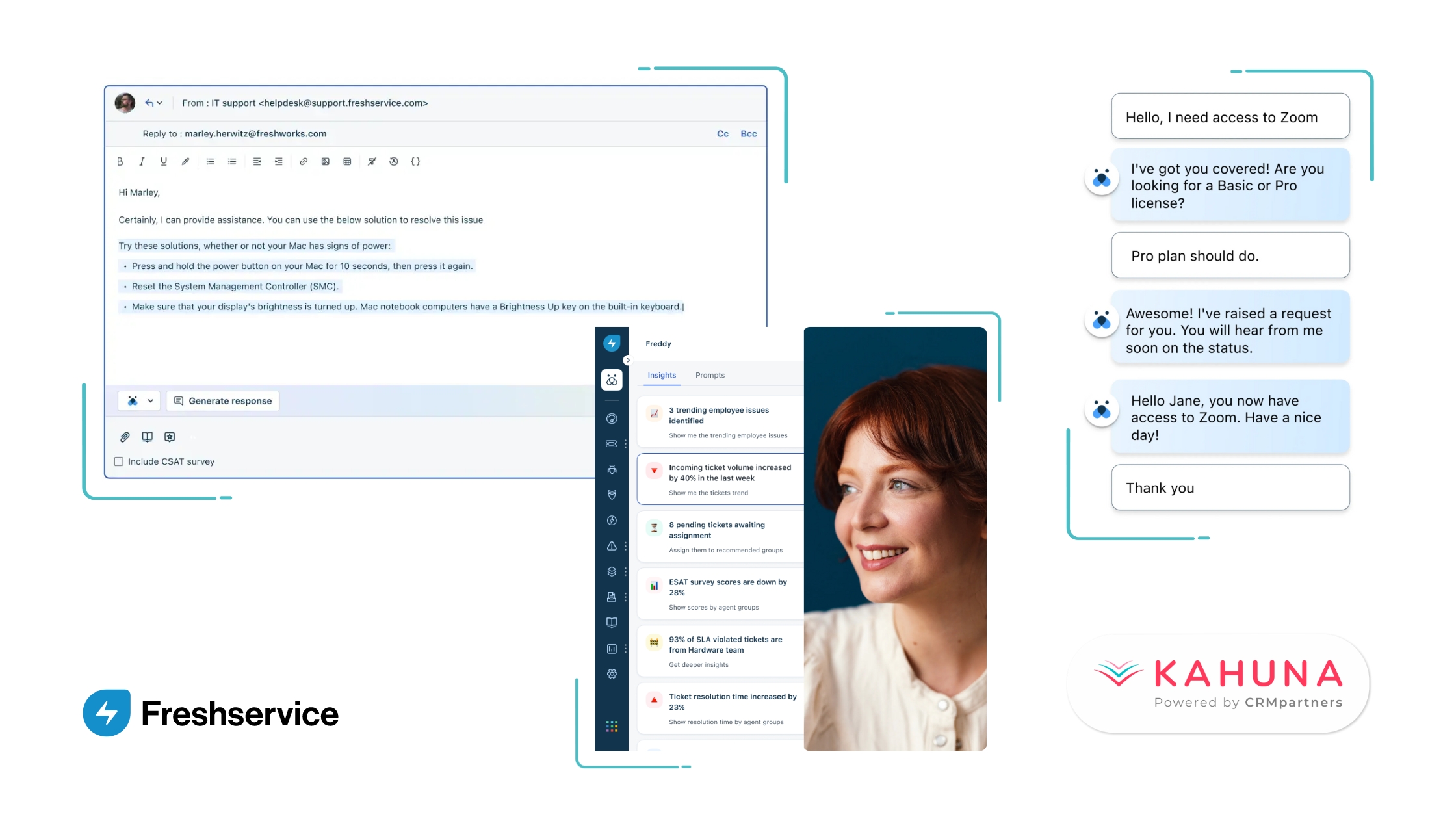Click the circled-A toolbar icon
This screenshot has width=1456, height=819.
[394, 162]
